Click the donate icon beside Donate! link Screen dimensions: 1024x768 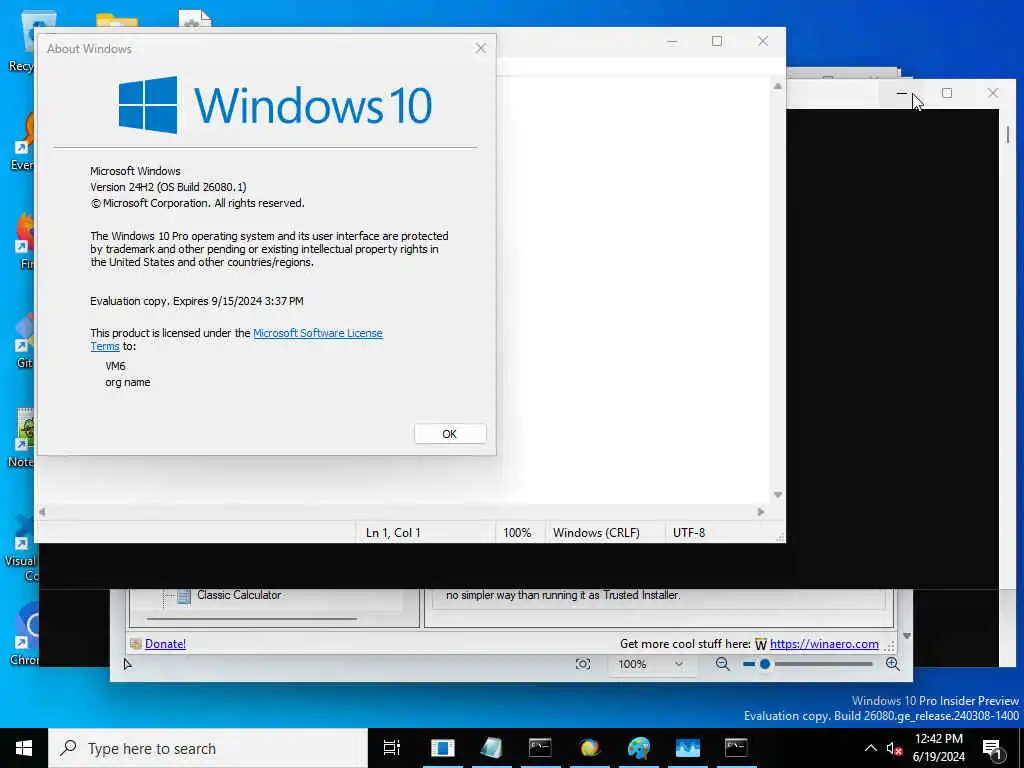[136, 644]
